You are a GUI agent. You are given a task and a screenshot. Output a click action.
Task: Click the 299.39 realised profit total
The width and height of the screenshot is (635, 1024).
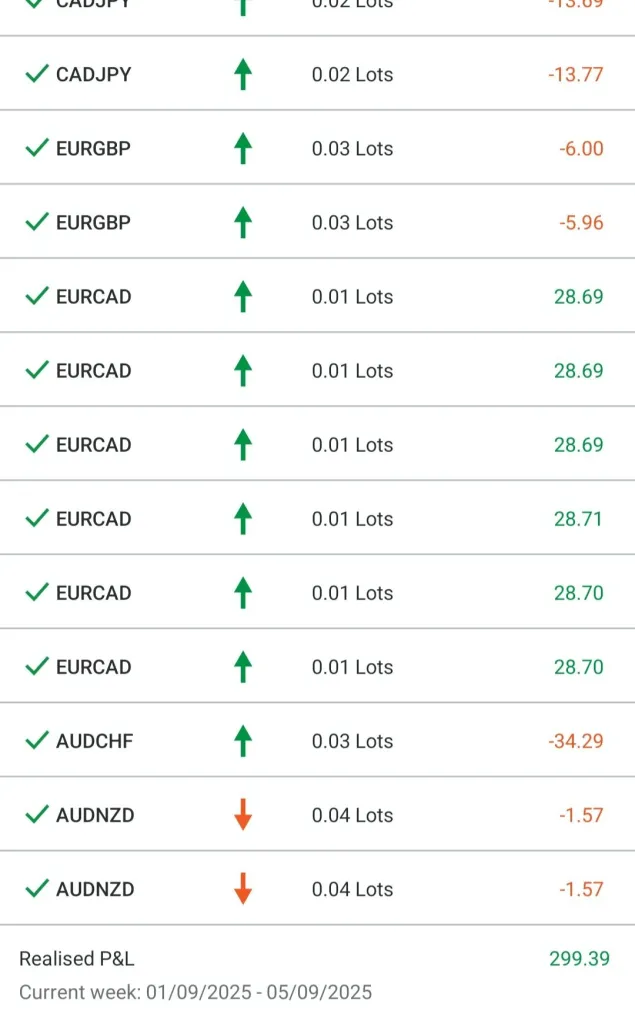coord(579,959)
